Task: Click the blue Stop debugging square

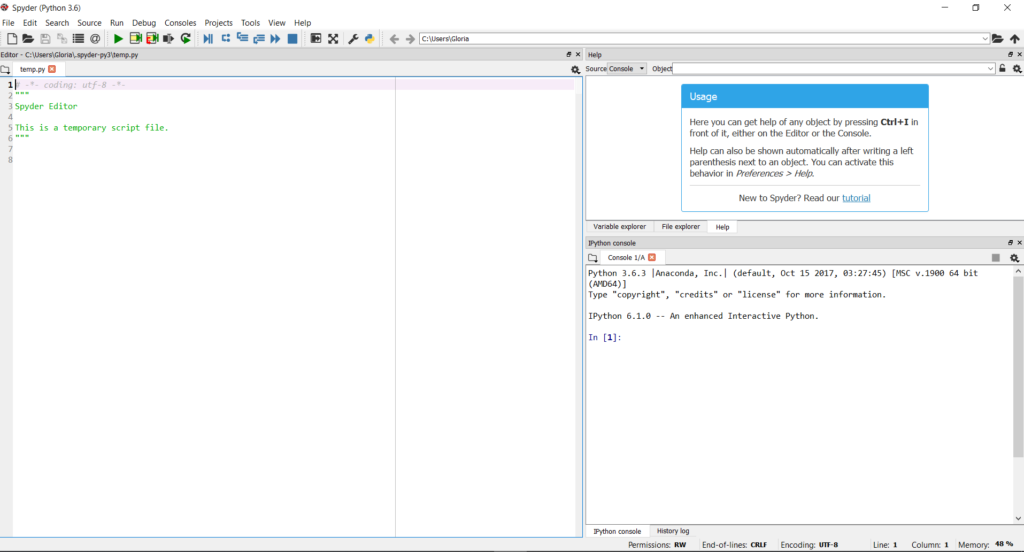Action: coord(292,39)
